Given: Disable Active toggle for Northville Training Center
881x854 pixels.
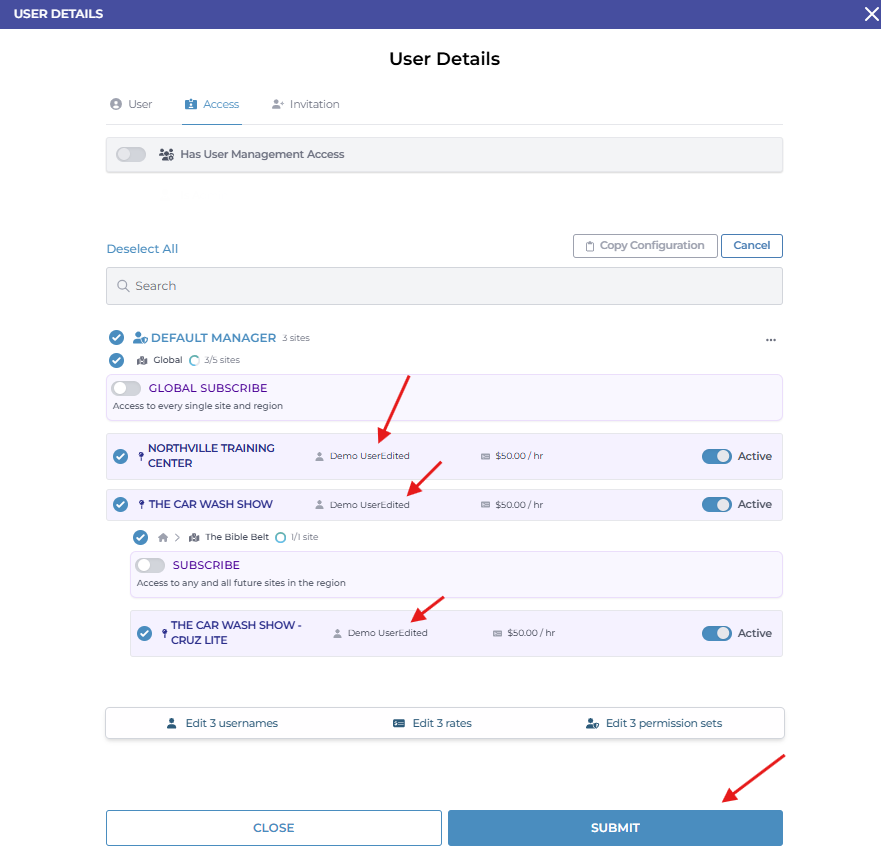Looking at the screenshot, I should click(x=716, y=456).
